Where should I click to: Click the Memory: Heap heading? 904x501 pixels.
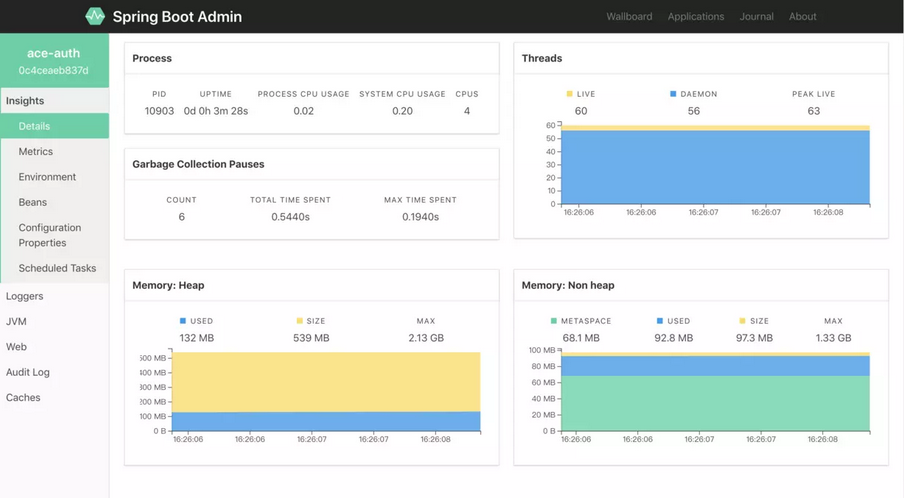click(x=168, y=285)
